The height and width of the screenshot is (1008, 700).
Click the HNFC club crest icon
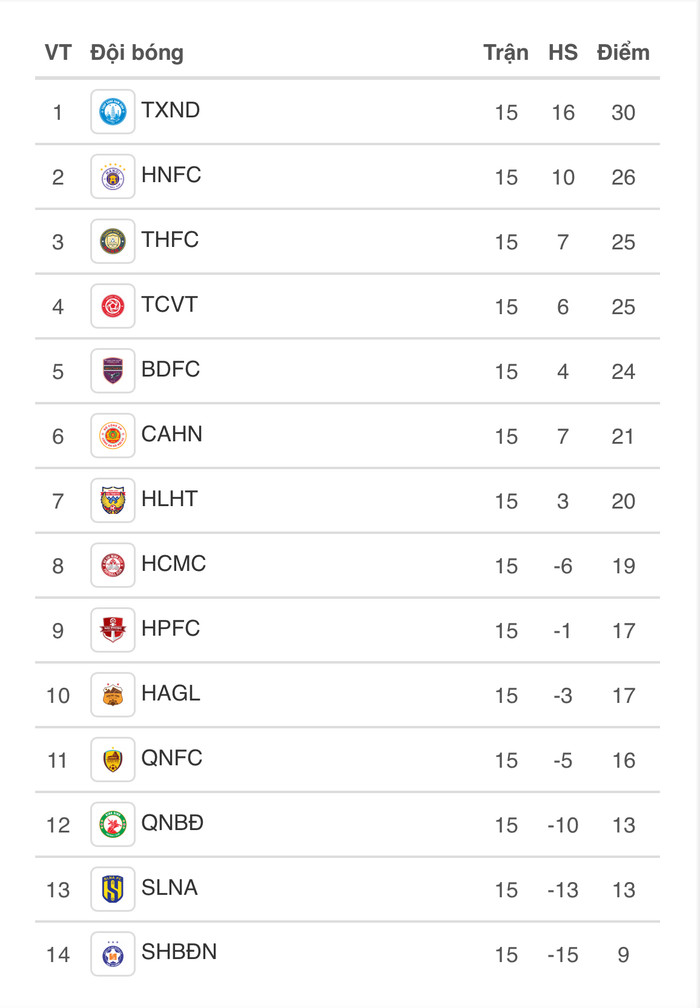[113, 177]
